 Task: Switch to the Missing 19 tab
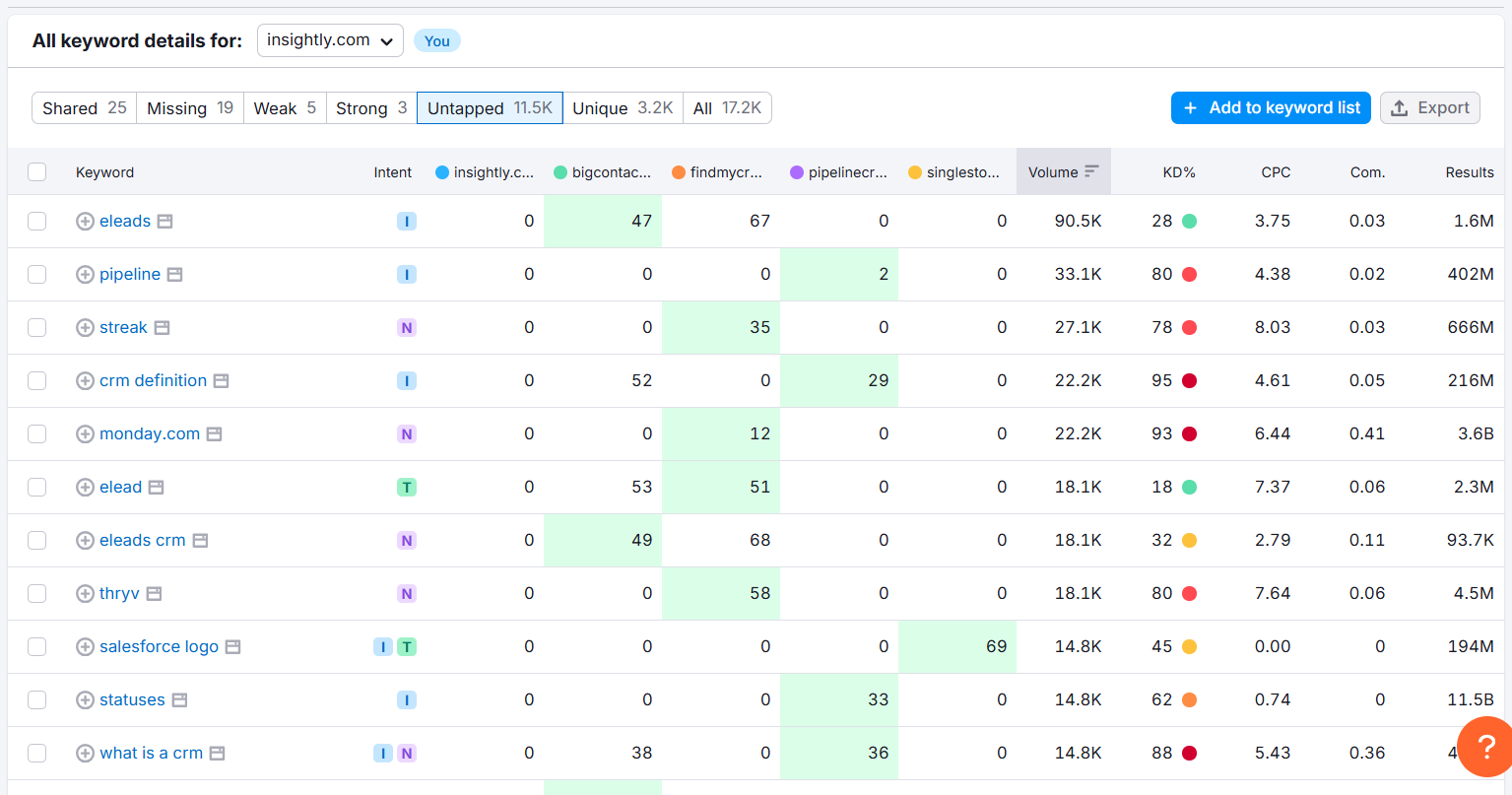190,108
